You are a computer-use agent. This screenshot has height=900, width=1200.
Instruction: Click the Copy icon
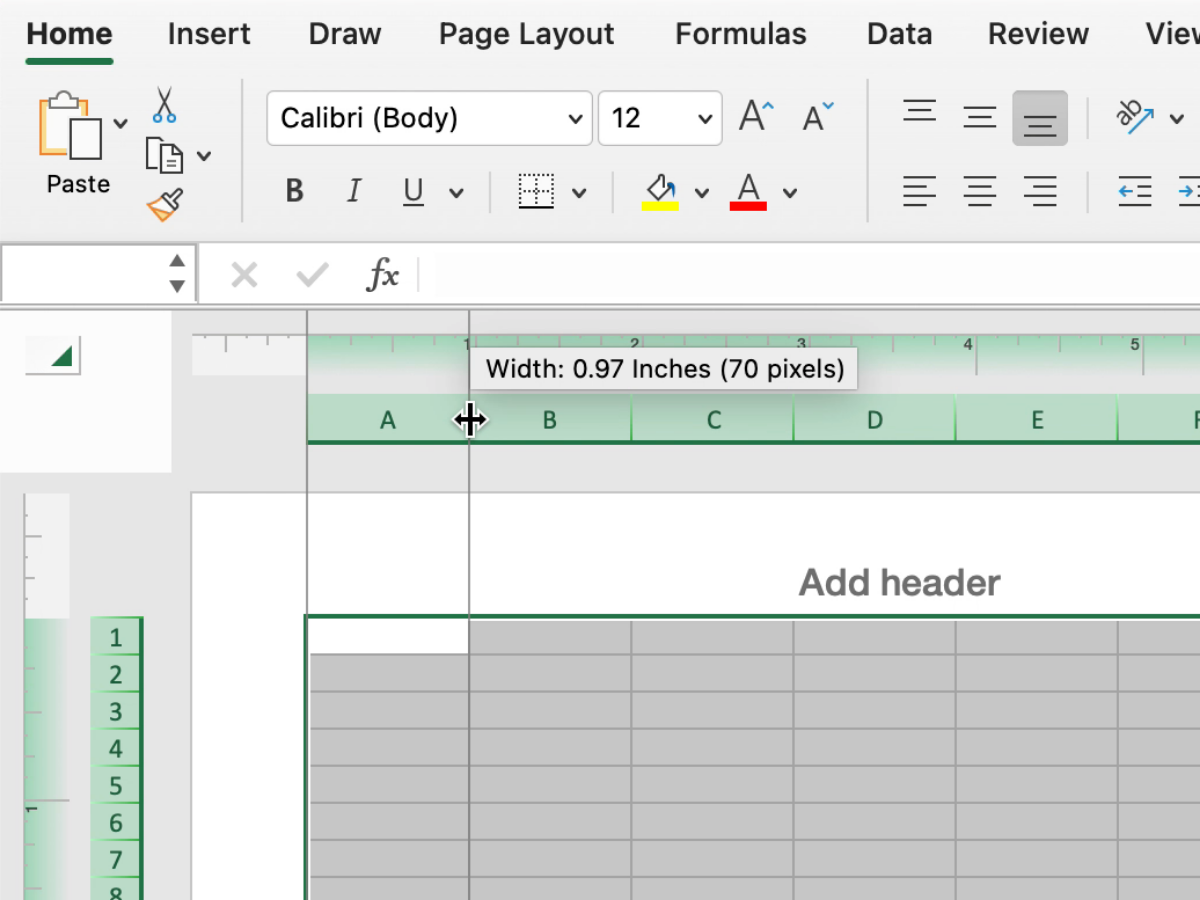(162, 156)
